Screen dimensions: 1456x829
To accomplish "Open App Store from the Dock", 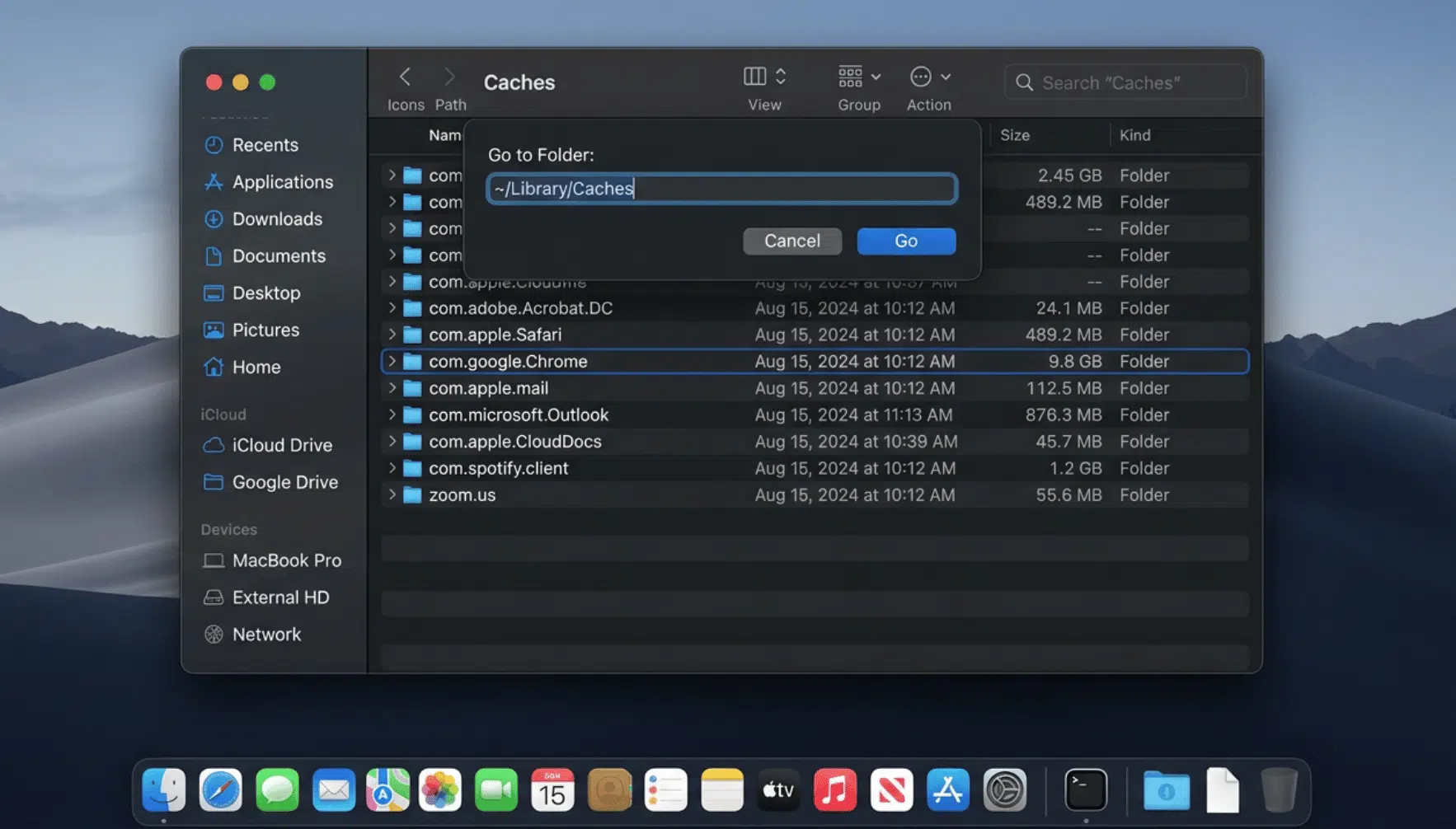I will [947, 790].
